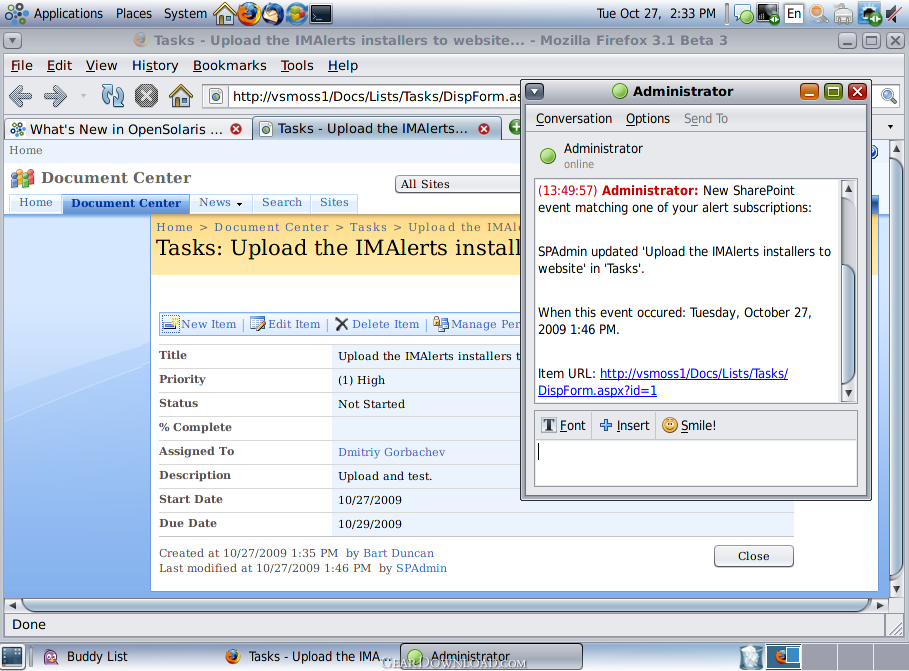Click the Manage Permissions icon

coord(441,324)
